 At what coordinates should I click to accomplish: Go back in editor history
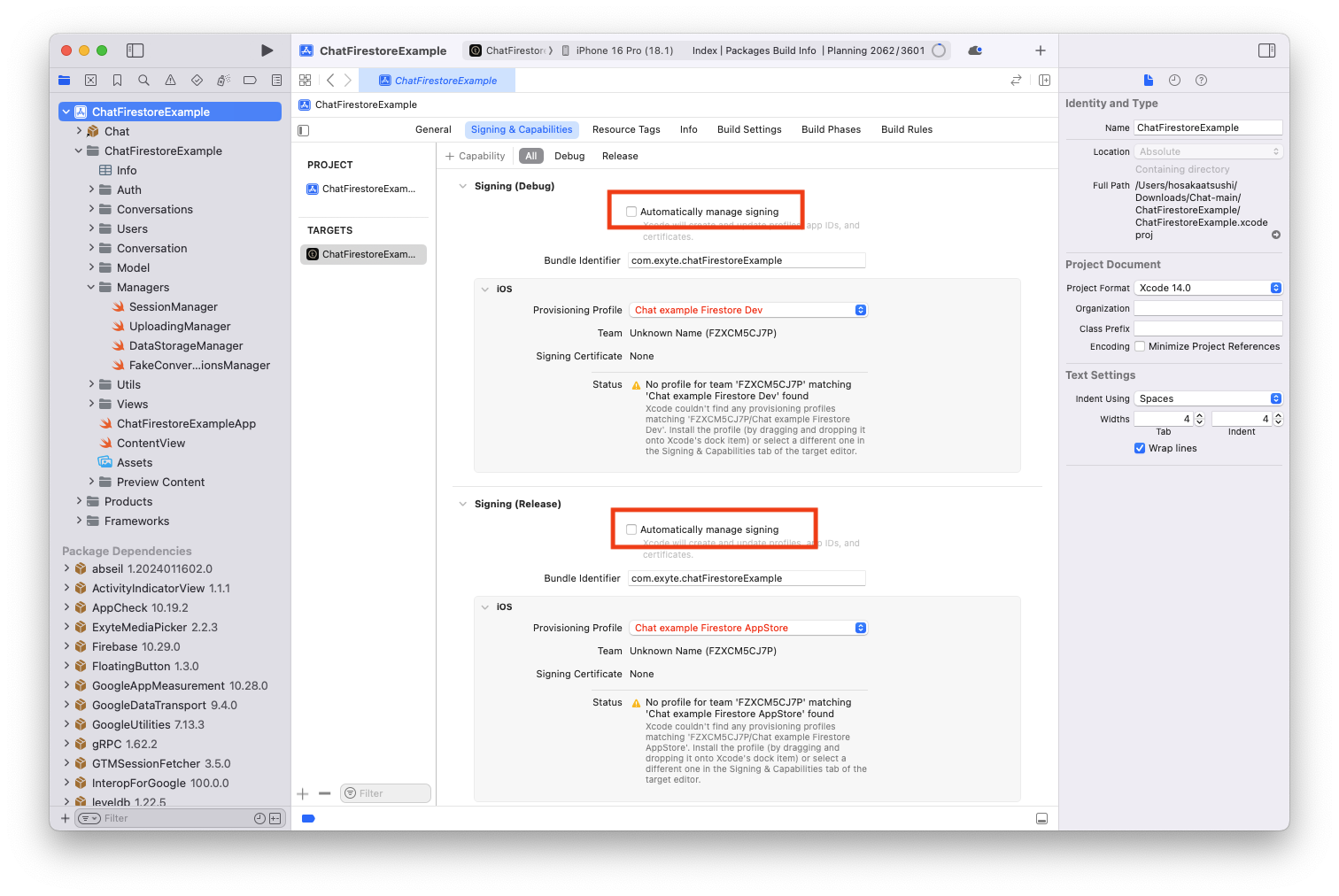coord(330,81)
